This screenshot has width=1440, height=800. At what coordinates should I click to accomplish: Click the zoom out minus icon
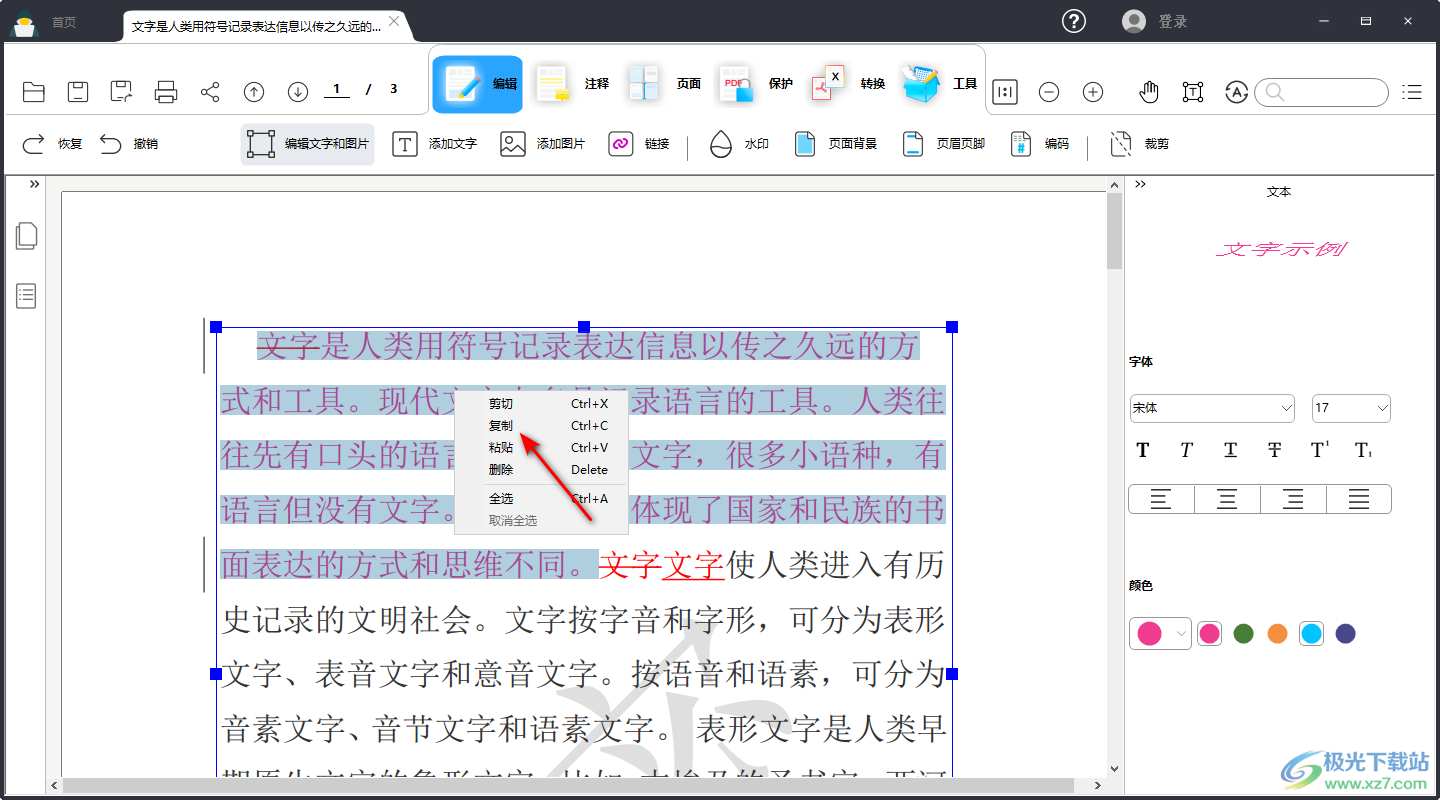[1049, 92]
